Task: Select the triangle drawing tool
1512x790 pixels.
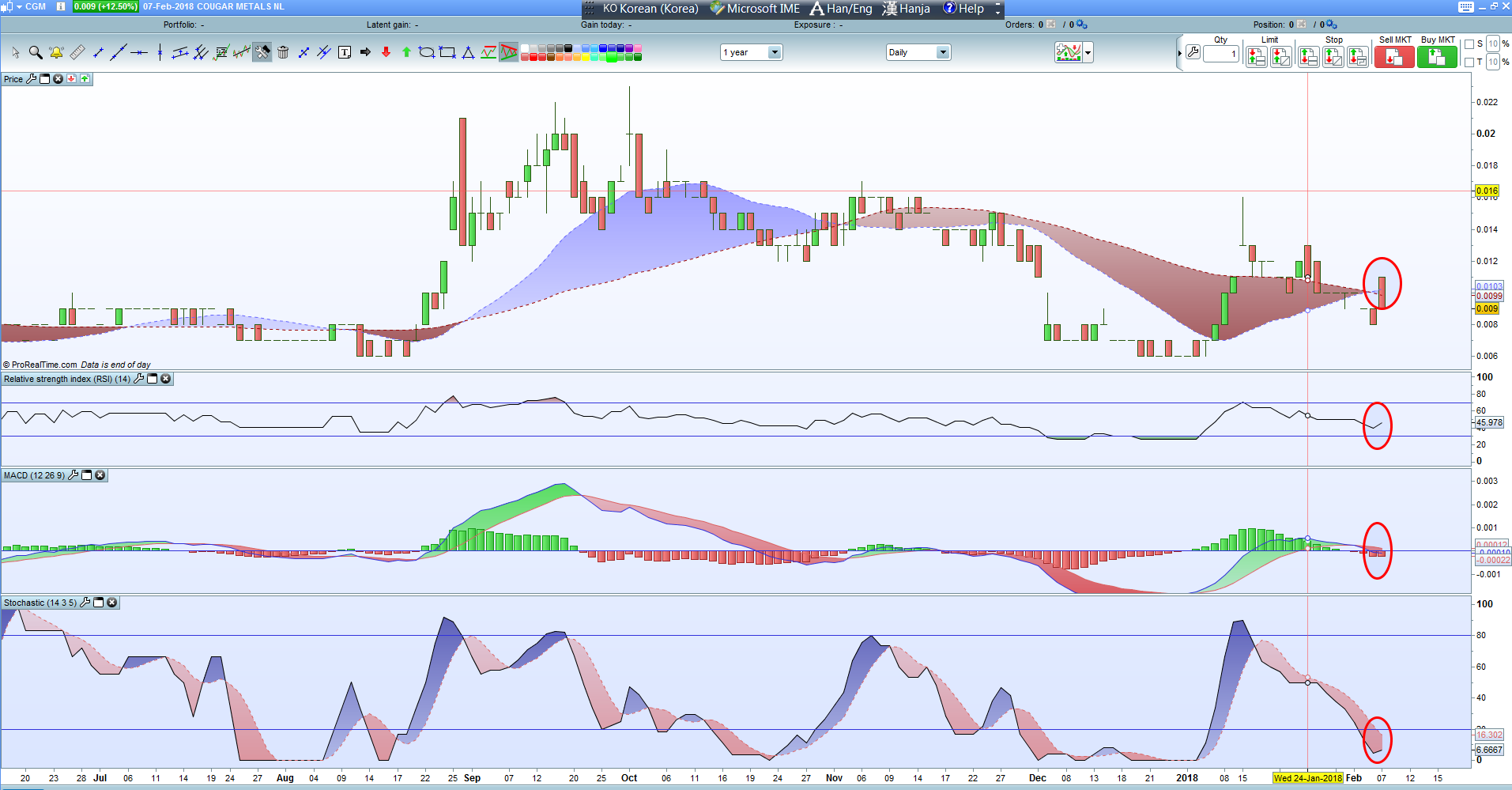Action: (468, 52)
